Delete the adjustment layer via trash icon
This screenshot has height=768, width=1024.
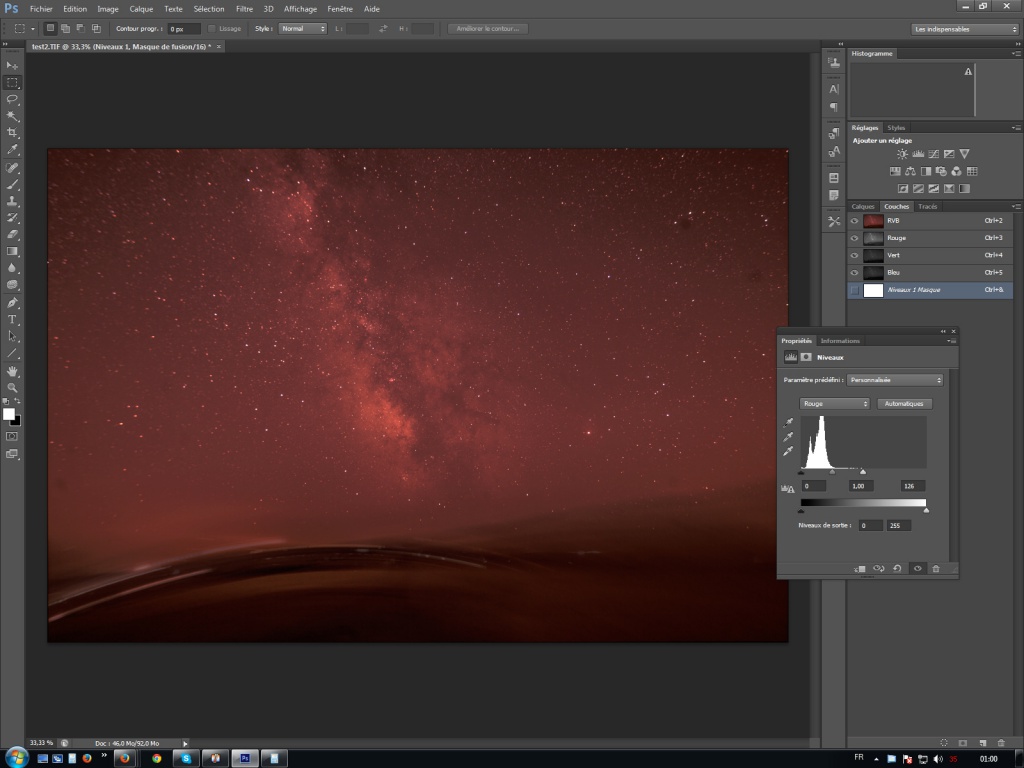tap(936, 568)
